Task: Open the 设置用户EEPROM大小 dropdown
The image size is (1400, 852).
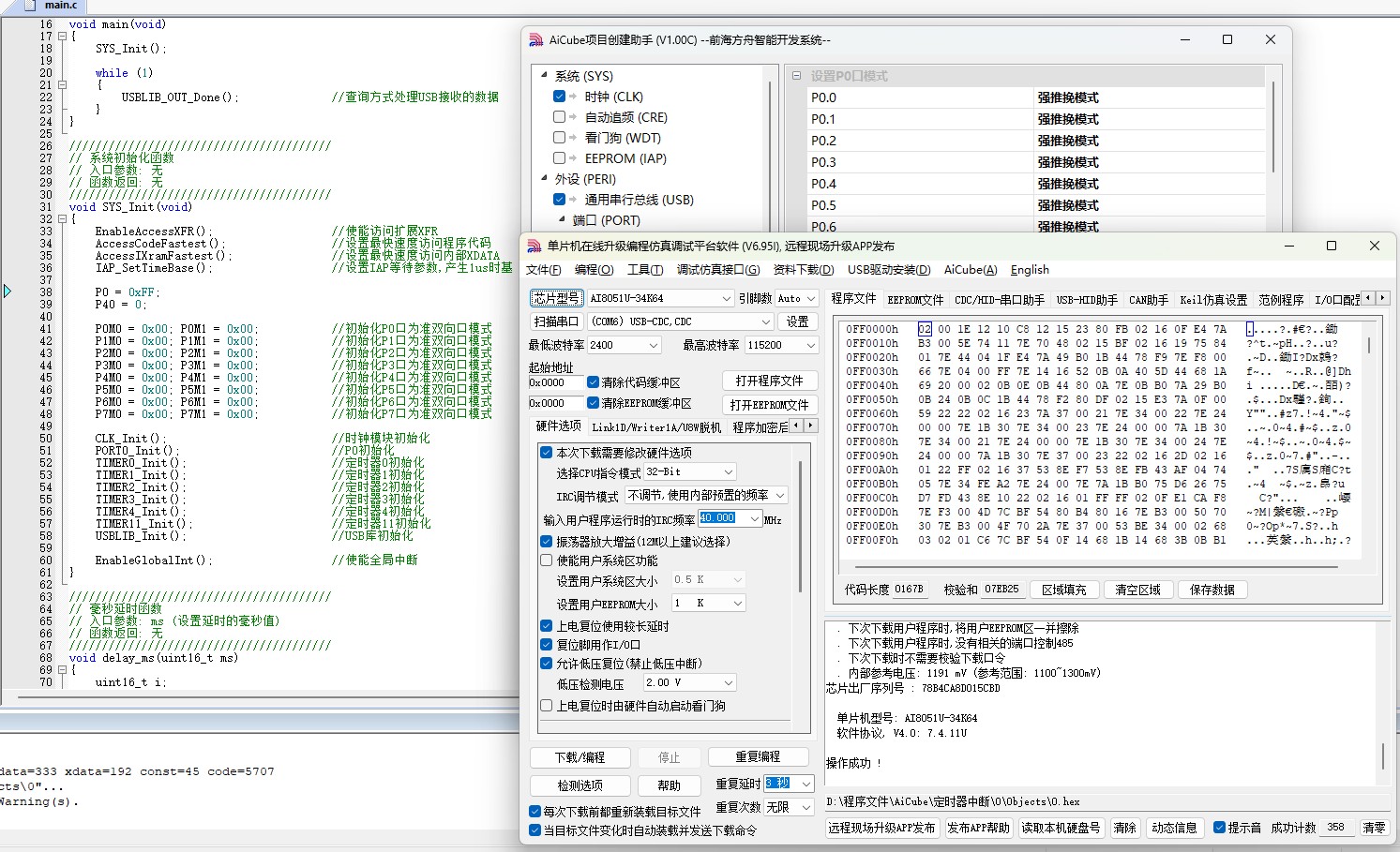Action: tap(708, 604)
